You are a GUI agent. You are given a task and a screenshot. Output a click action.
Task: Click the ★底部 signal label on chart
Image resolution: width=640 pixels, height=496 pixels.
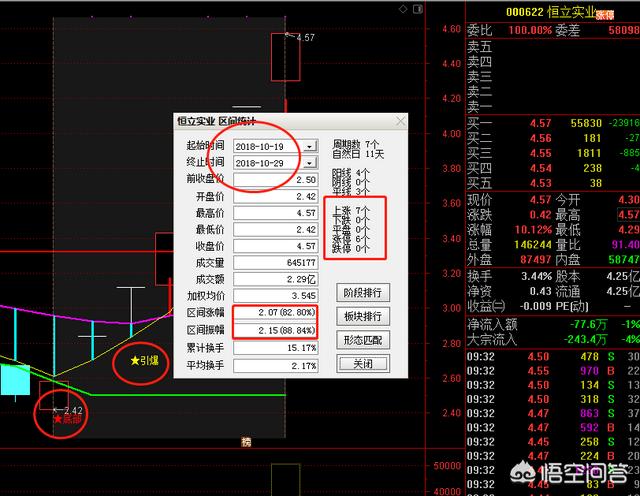[67, 419]
